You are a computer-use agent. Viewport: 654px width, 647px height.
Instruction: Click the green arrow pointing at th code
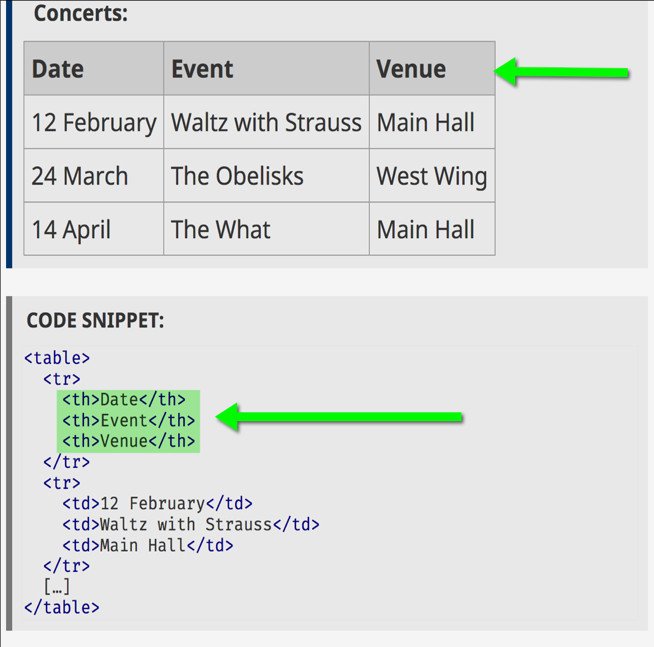[x=339, y=417]
